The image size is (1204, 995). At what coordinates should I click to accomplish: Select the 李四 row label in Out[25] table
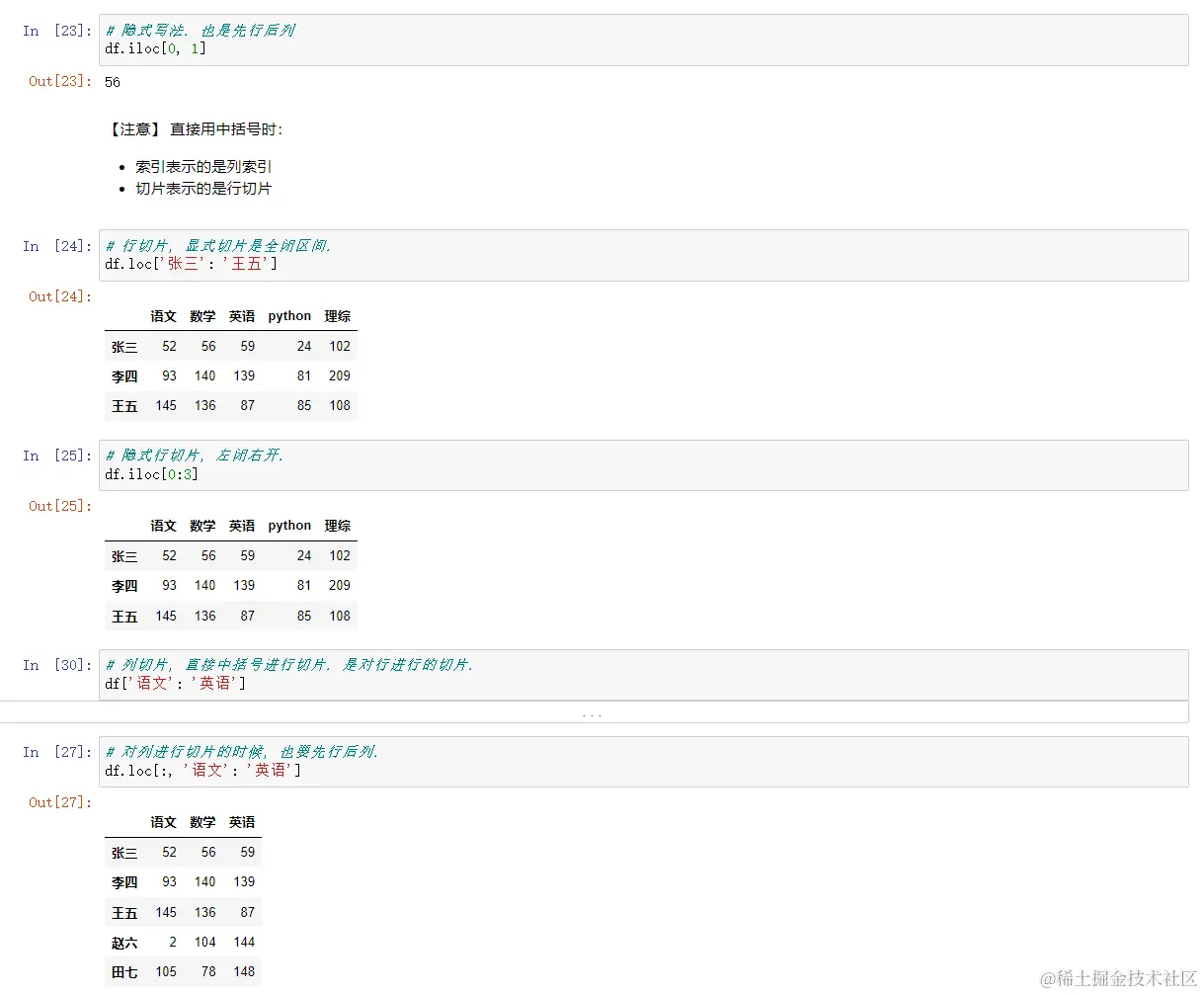(x=124, y=586)
